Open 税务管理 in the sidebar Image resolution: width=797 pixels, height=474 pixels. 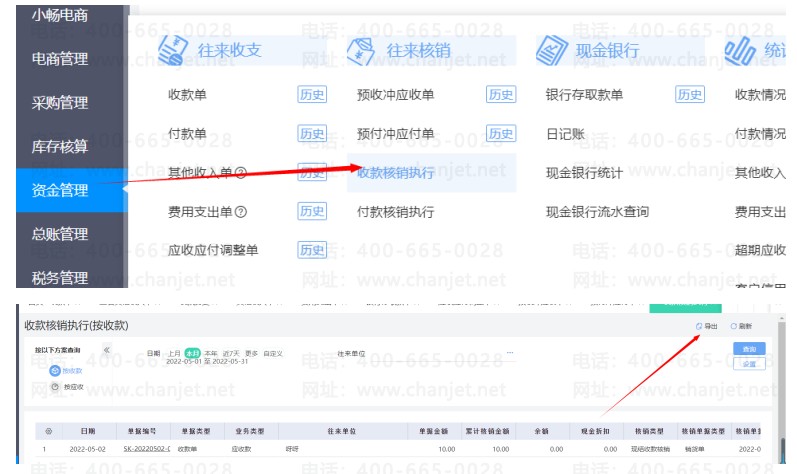[60, 277]
